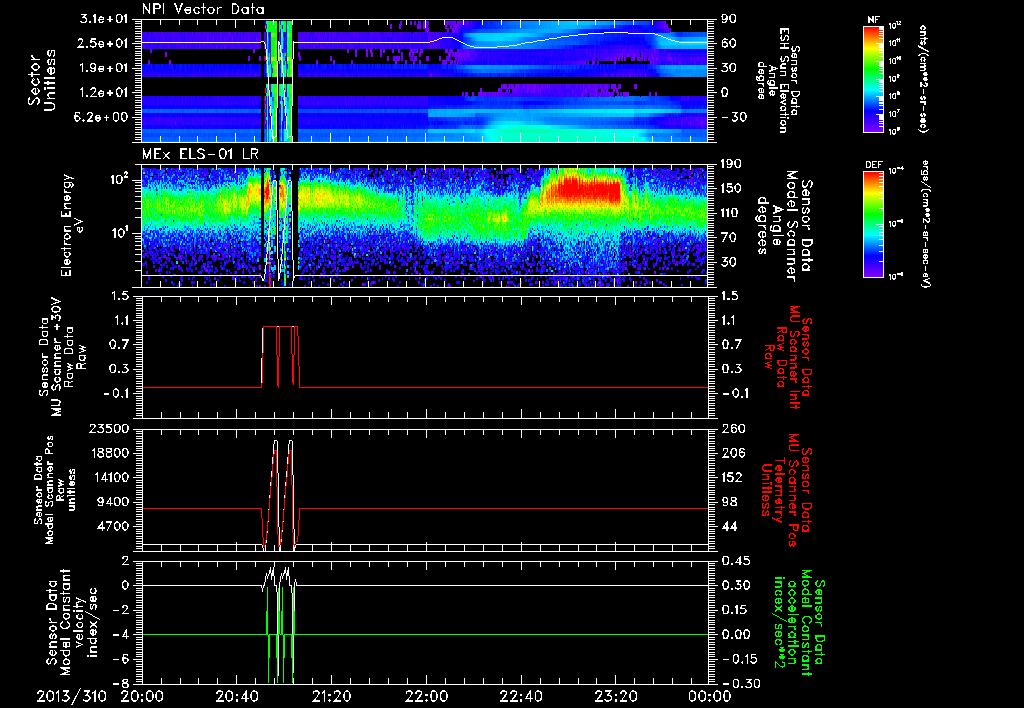Select the "ESH Sun Elevation Angle" axis title

coord(779,80)
